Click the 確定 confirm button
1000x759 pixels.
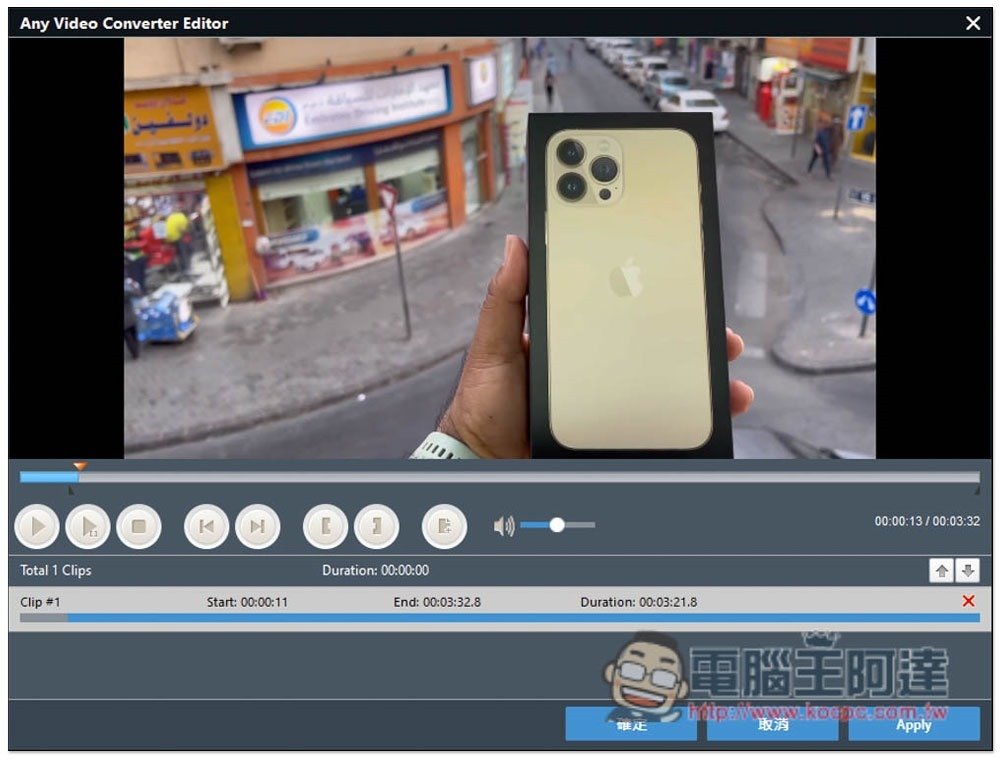click(630, 724)
